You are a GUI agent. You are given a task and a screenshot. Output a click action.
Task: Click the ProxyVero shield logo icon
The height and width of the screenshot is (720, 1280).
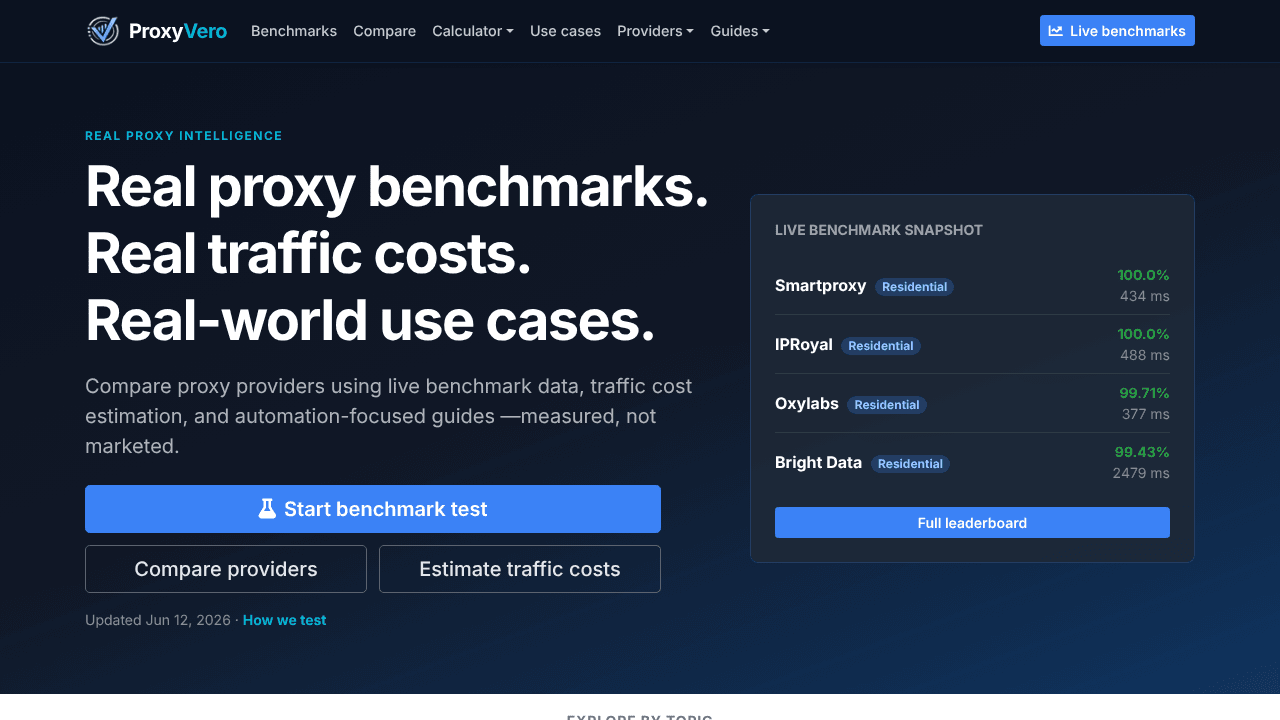[103, 31]
